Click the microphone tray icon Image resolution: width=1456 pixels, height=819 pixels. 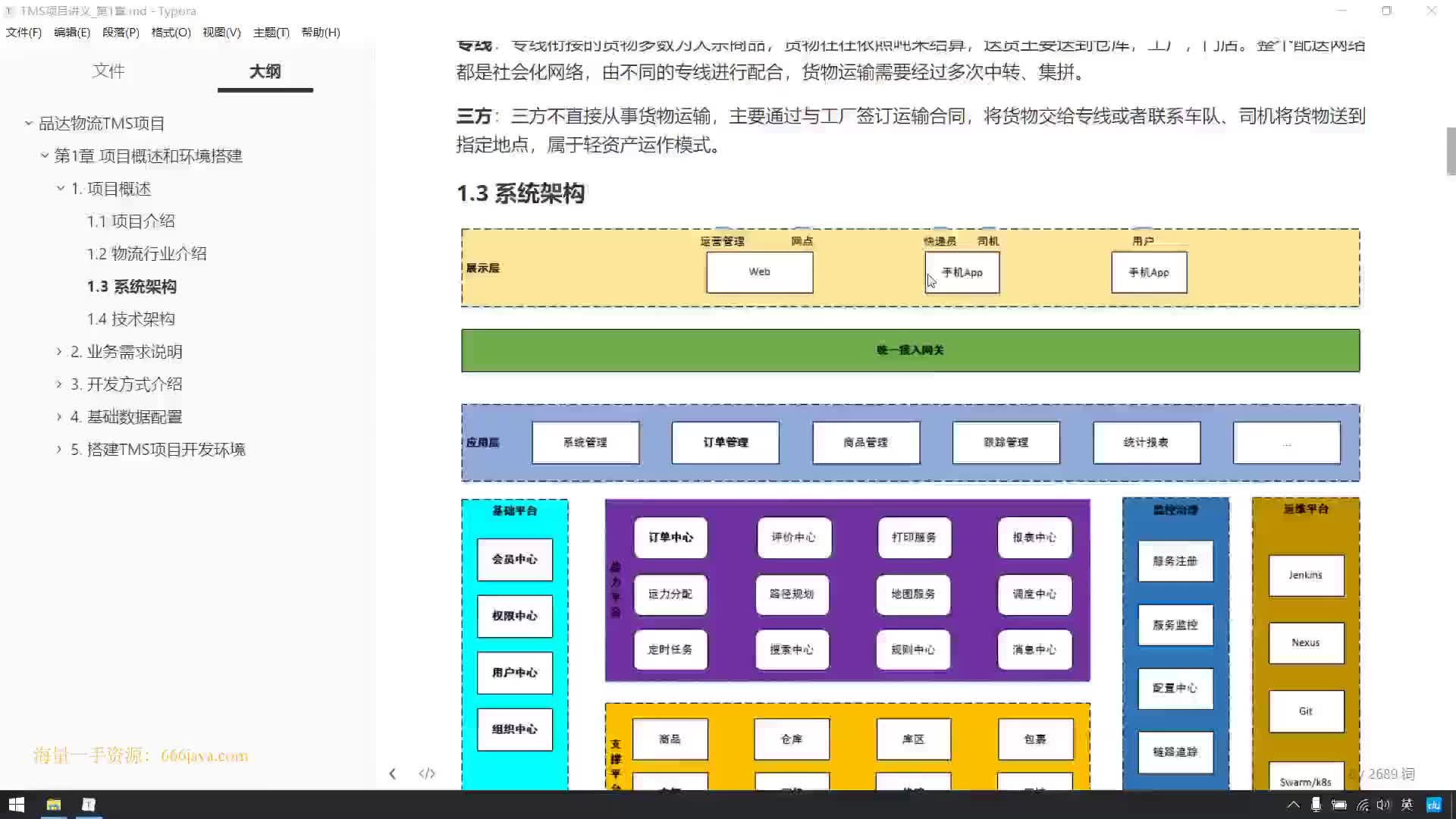point(1316,805)
